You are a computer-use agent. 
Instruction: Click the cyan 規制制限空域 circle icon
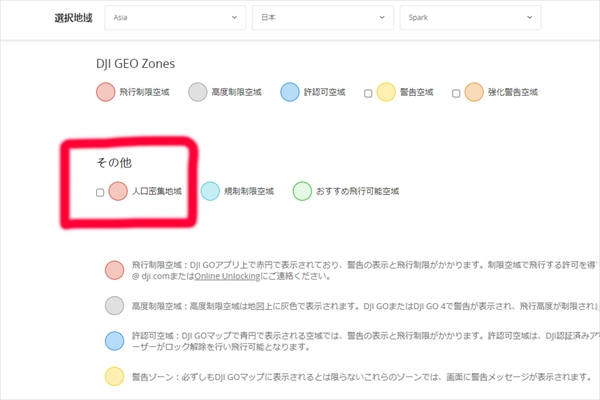210,191
